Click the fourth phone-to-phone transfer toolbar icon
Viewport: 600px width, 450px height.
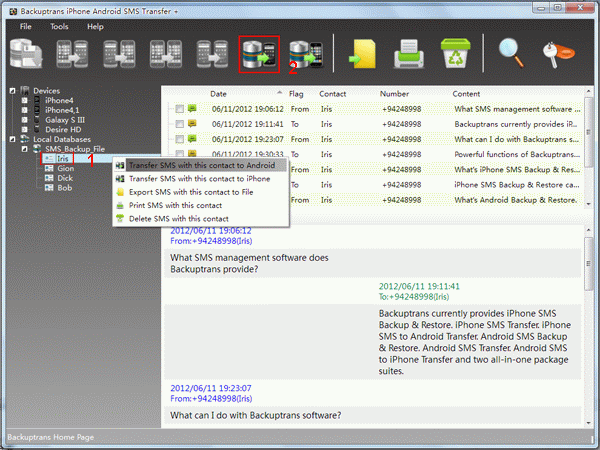pos(212,54)
